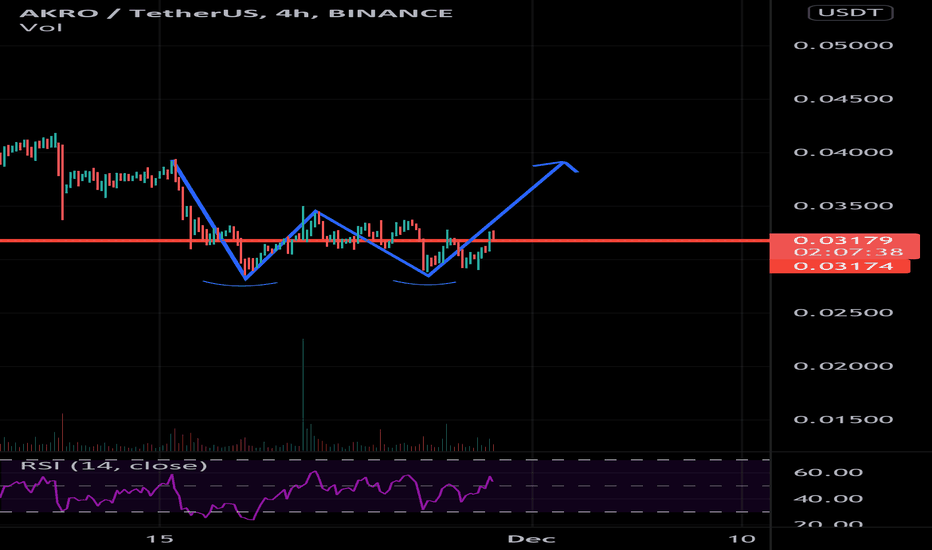The width and height of the screenshot is (932, 550).
Task: Click the 0.04000 price axis label
Action: click(x=843, y=152)
